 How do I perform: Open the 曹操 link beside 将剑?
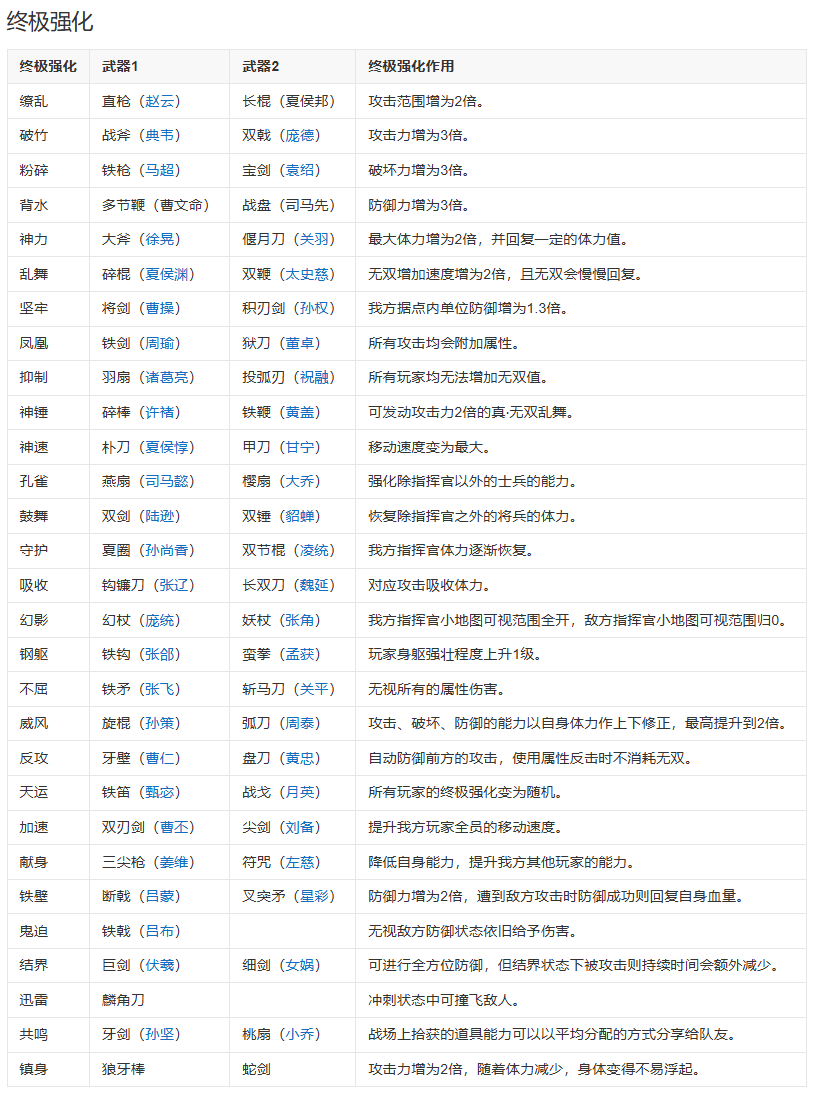pos(160,308)
